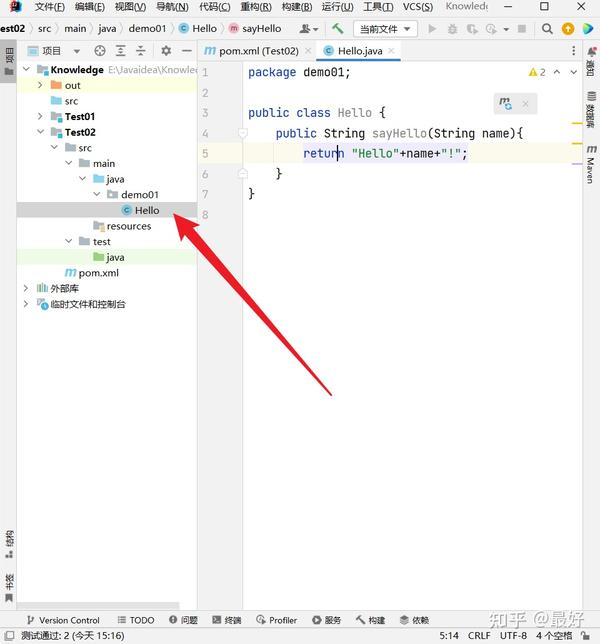Open the Structure side tool window
The height and width of the screenshot is (644, 600).
[9, 544]
